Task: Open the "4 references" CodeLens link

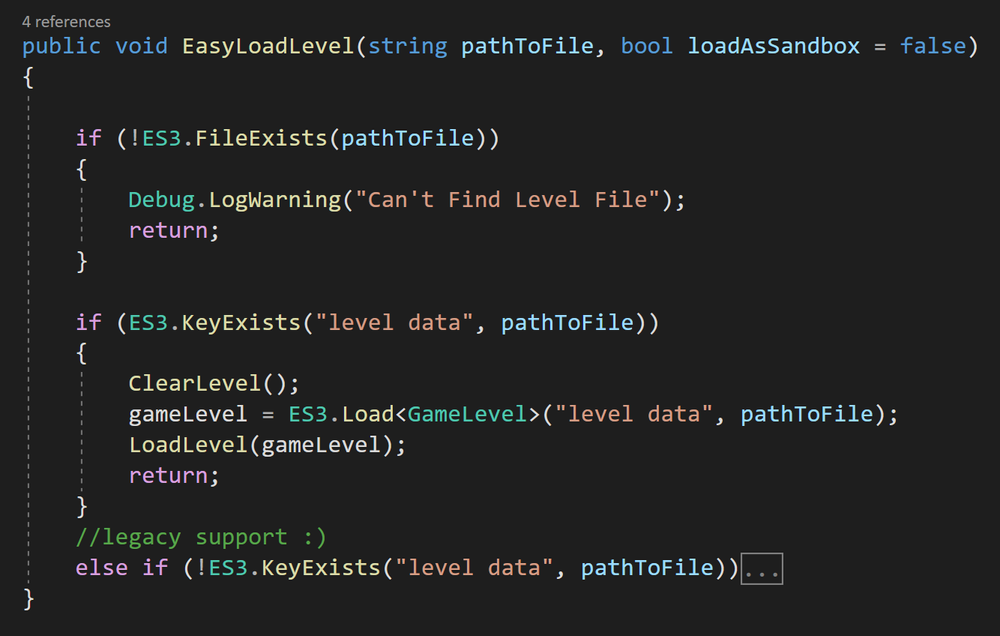Action: (x=65, y=20)
